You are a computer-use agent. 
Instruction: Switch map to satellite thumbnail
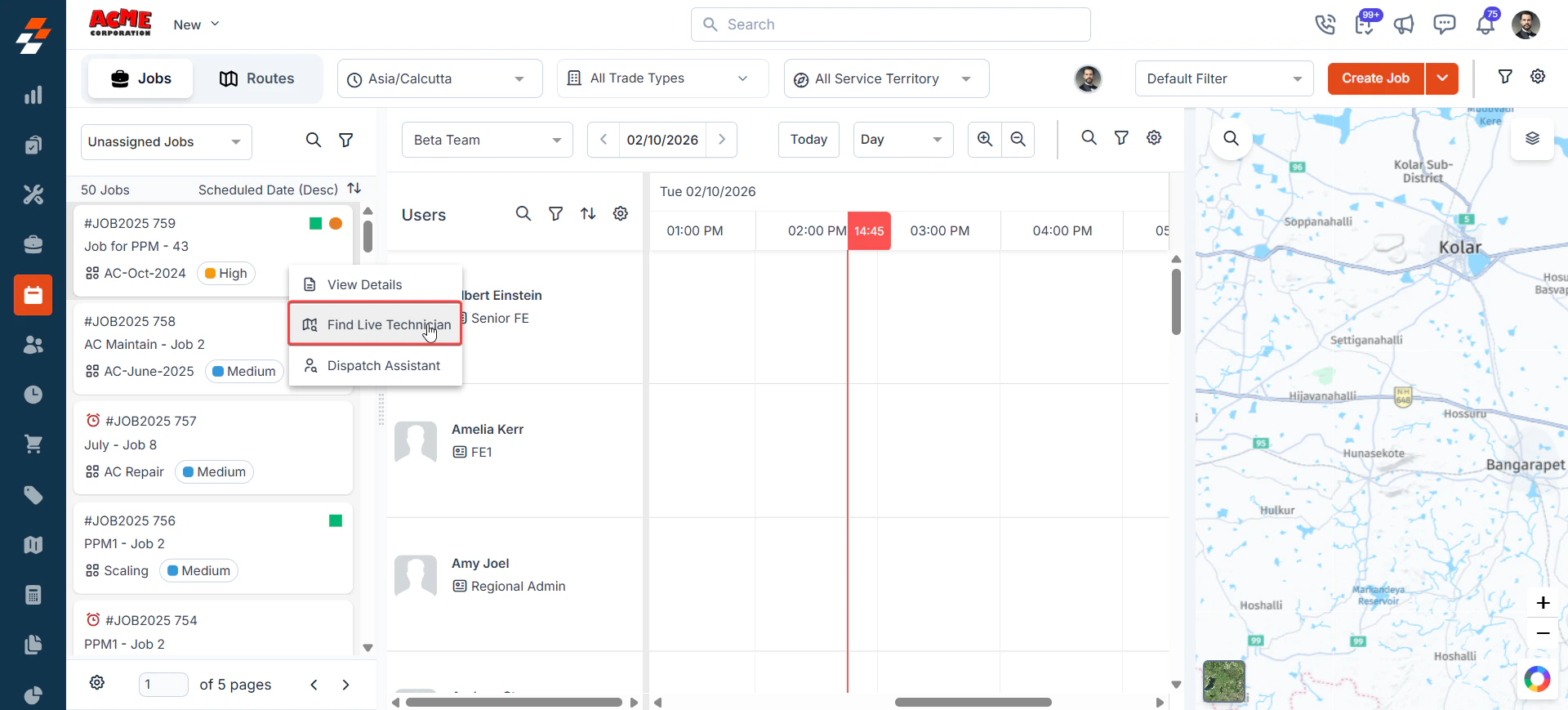[1224, 681]
